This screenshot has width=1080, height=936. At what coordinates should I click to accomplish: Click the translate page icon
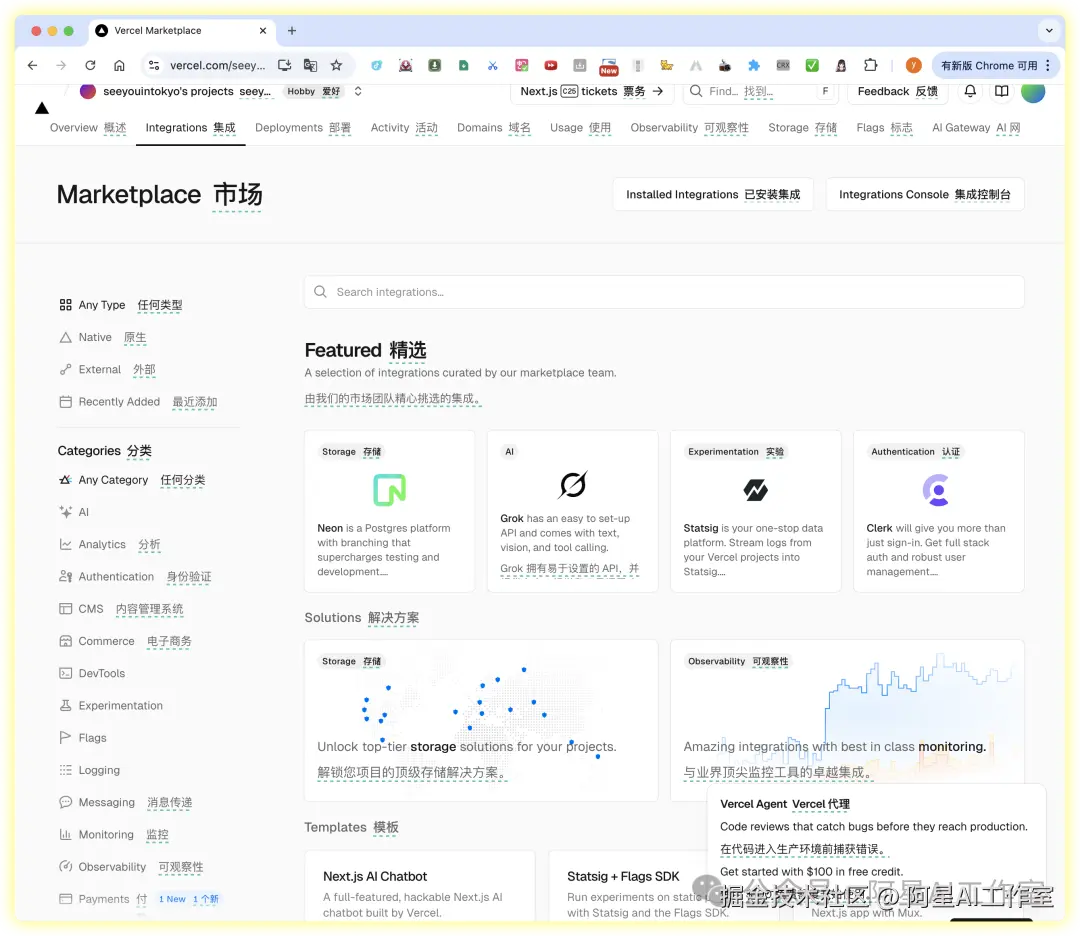[x=311, y=65]
